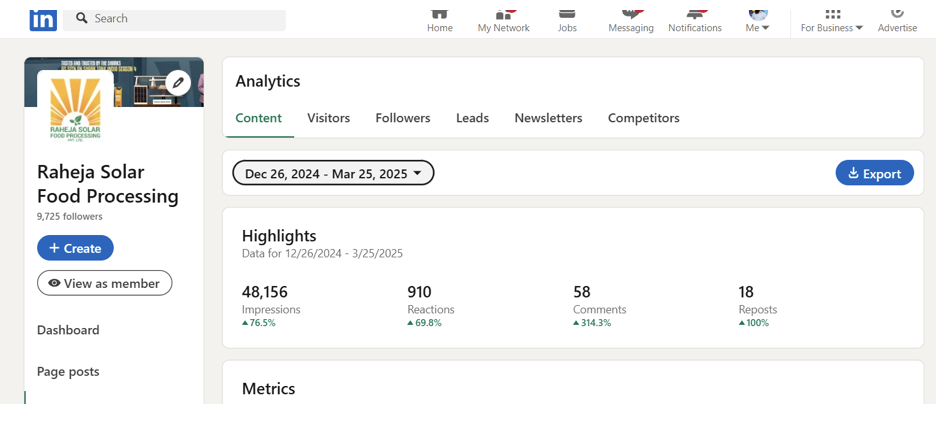Open the Advertise link
Screen dimensions: 944x436
click(897, 21)
